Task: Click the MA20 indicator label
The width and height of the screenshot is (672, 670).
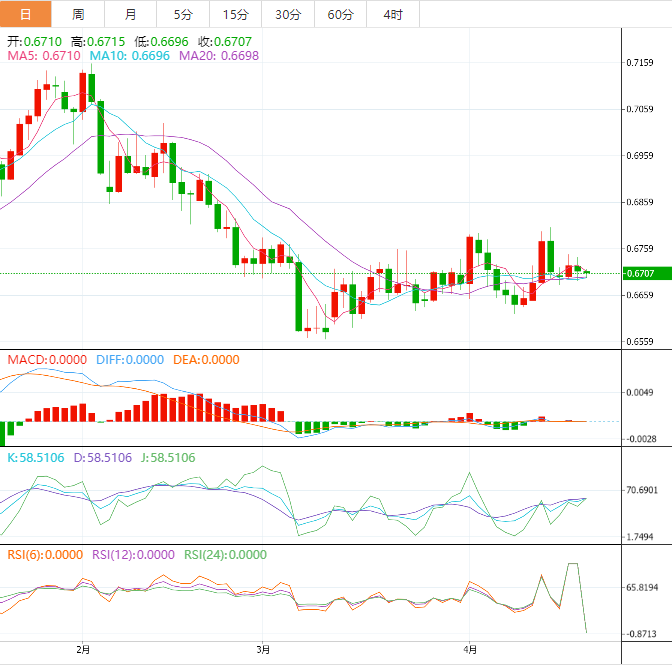Action: click(218, 57)
